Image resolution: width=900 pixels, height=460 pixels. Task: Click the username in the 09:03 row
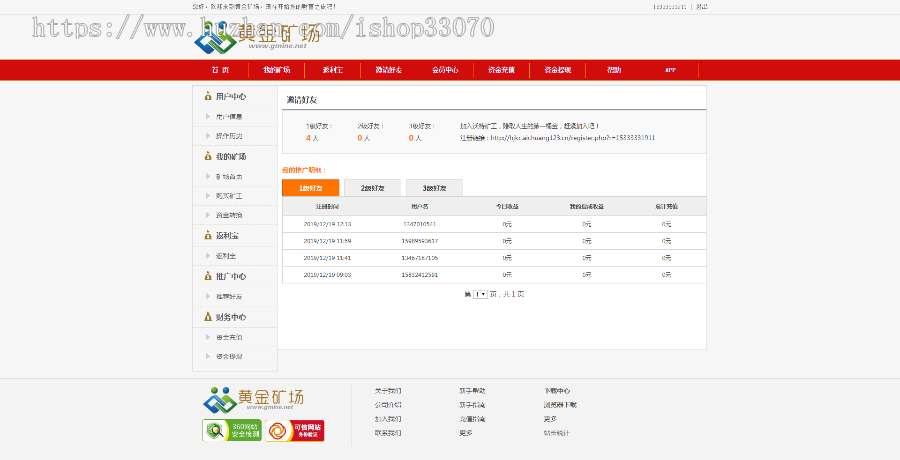420,275
